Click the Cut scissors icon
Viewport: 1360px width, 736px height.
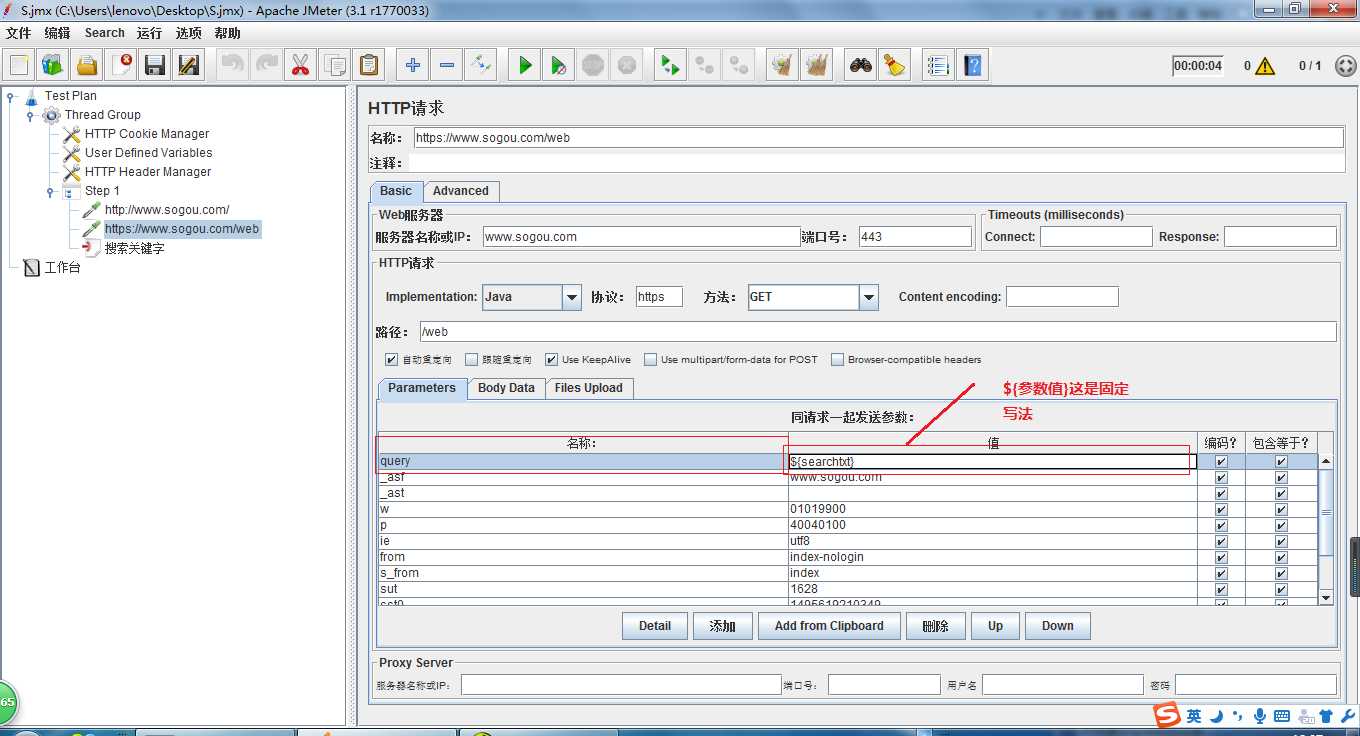click(300, 65)
